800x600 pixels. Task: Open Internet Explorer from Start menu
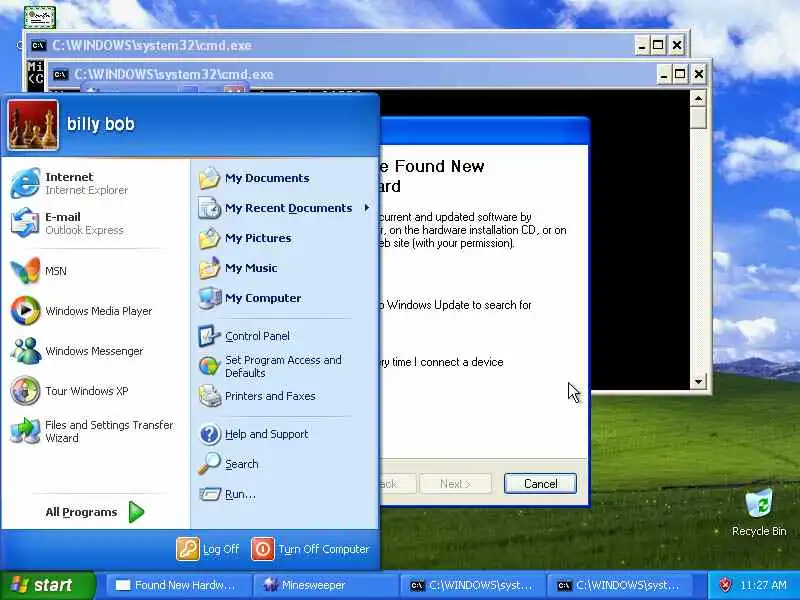[95, 183]
